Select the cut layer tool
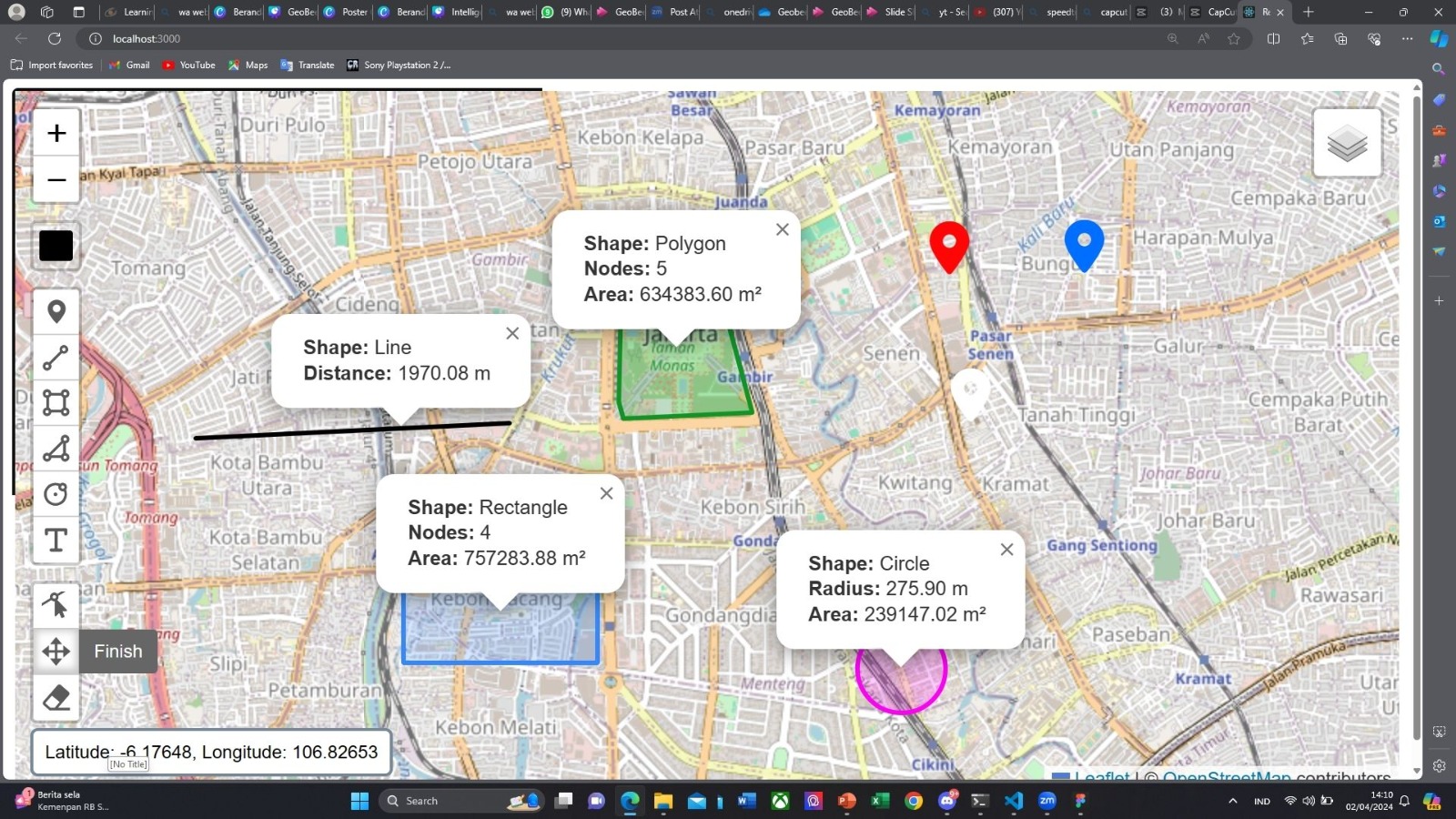 point(56,604)
